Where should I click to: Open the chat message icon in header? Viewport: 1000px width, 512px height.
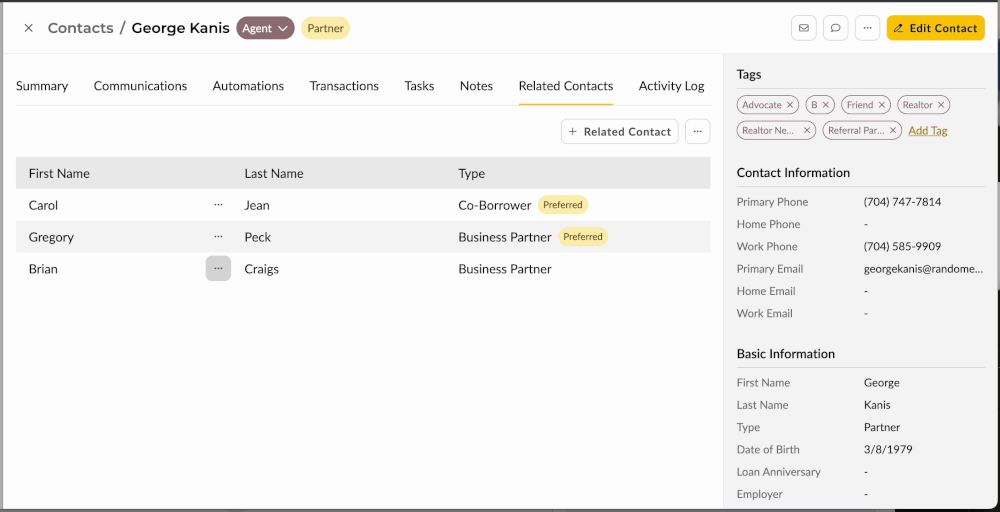point(835,28)
